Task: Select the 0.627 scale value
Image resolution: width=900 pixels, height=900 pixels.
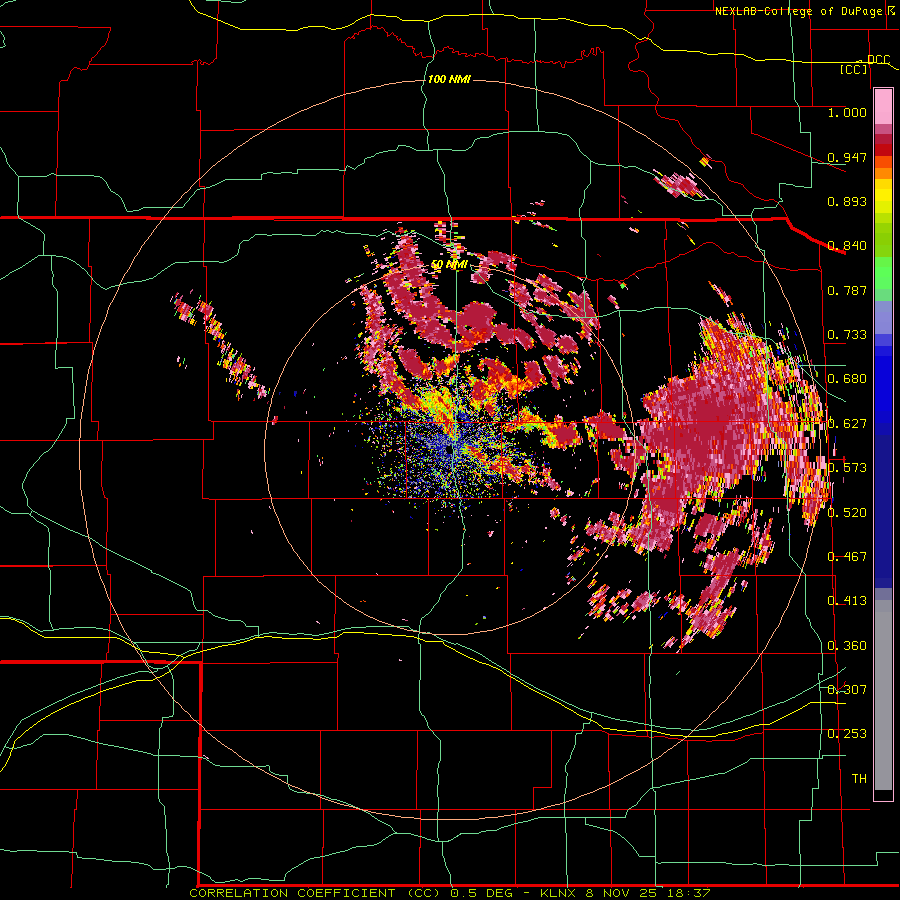Action: click(x=847, y=424)
